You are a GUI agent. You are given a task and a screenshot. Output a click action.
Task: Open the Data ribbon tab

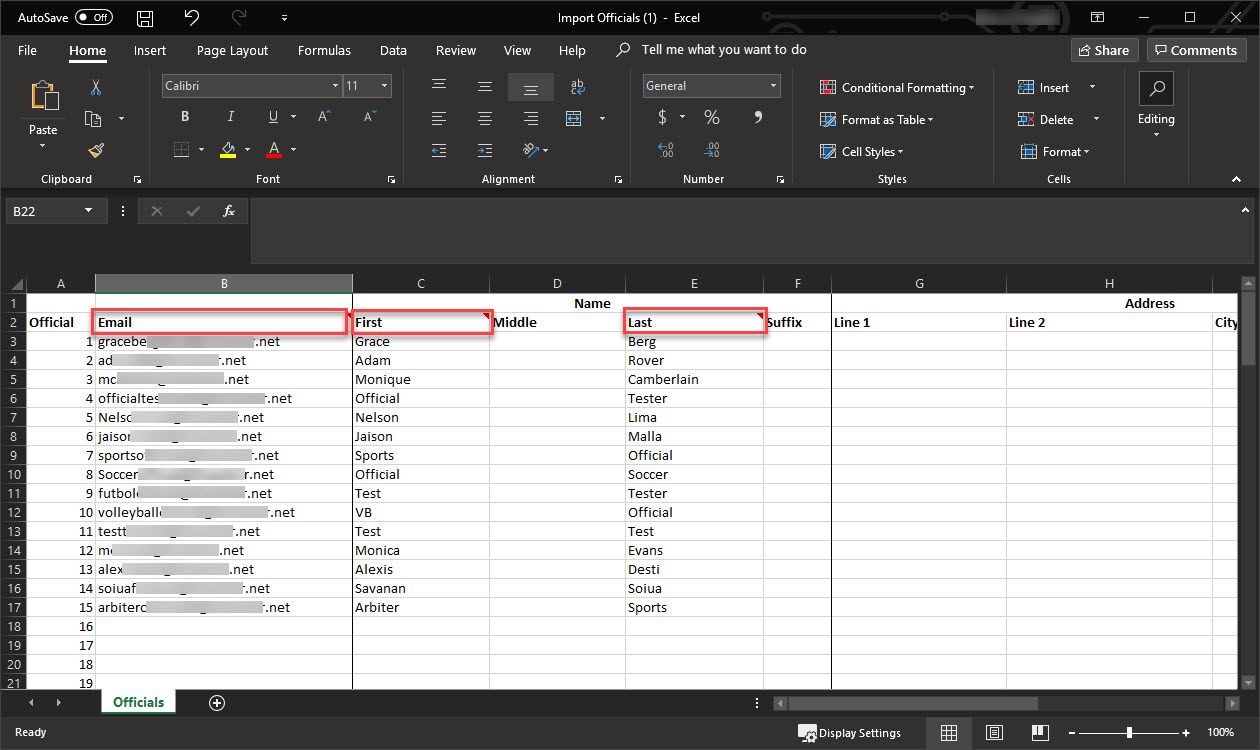point(393,50)
